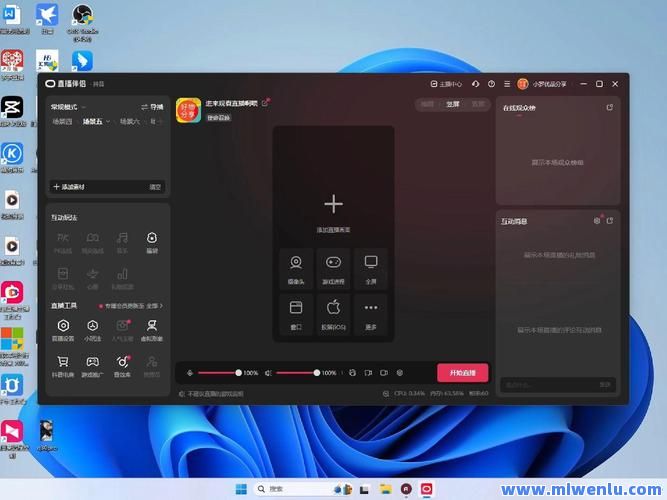Click the large plus to add live picture
The height and width of the screenshot is (500, 667).
(x=334, y=204)
